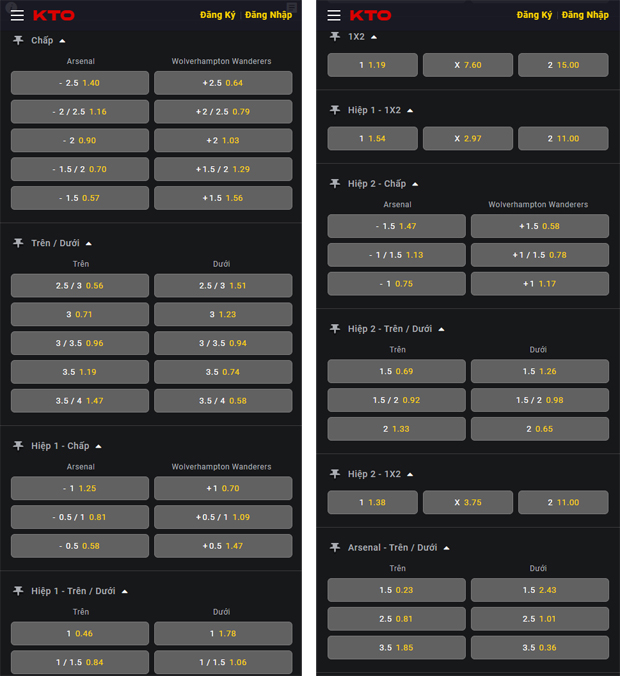620x676 pixels.
Task: Select Dưới 3.5 / 4 at 0.58
Action: (223, 401)
